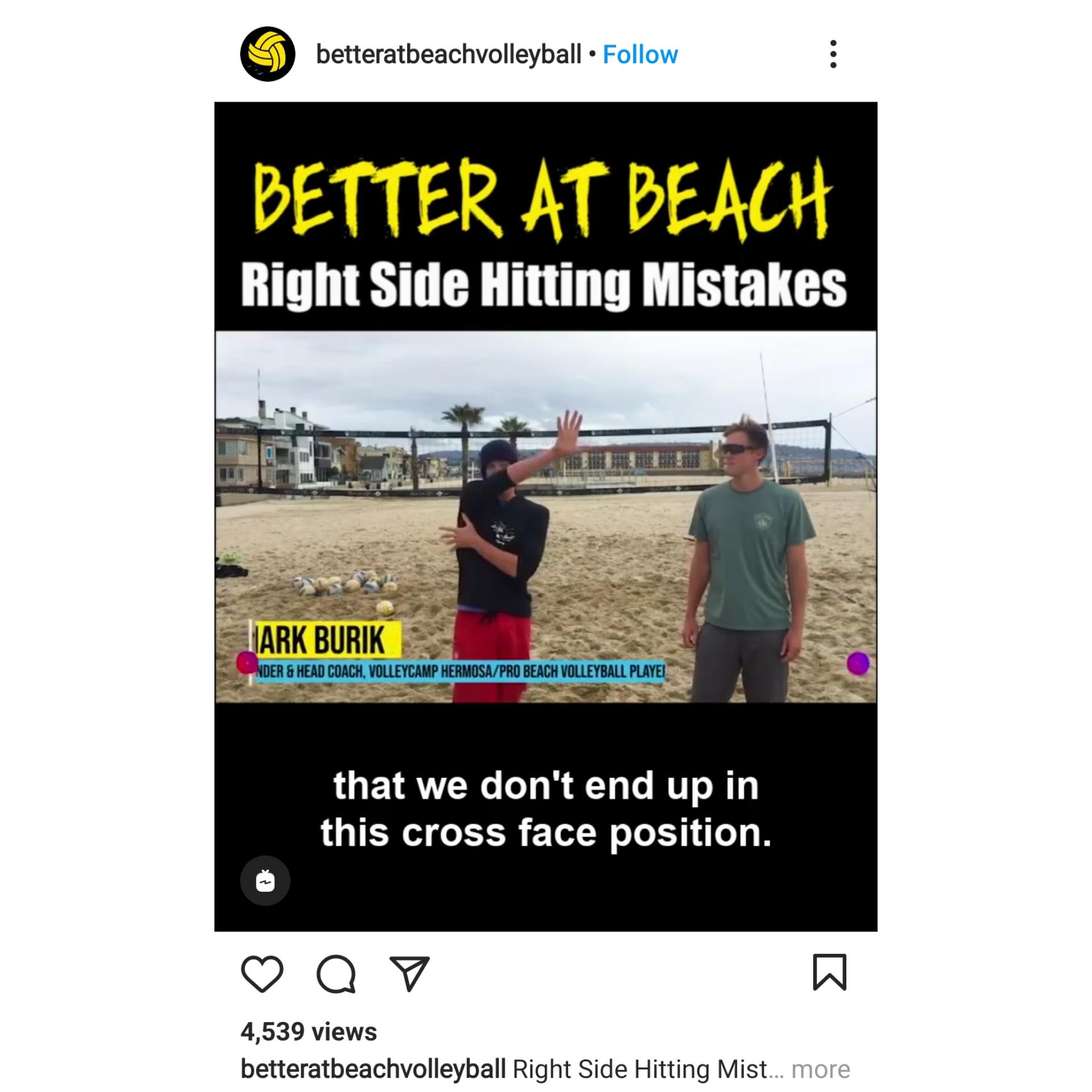Save post with bookmark icon

pos(830,973)
